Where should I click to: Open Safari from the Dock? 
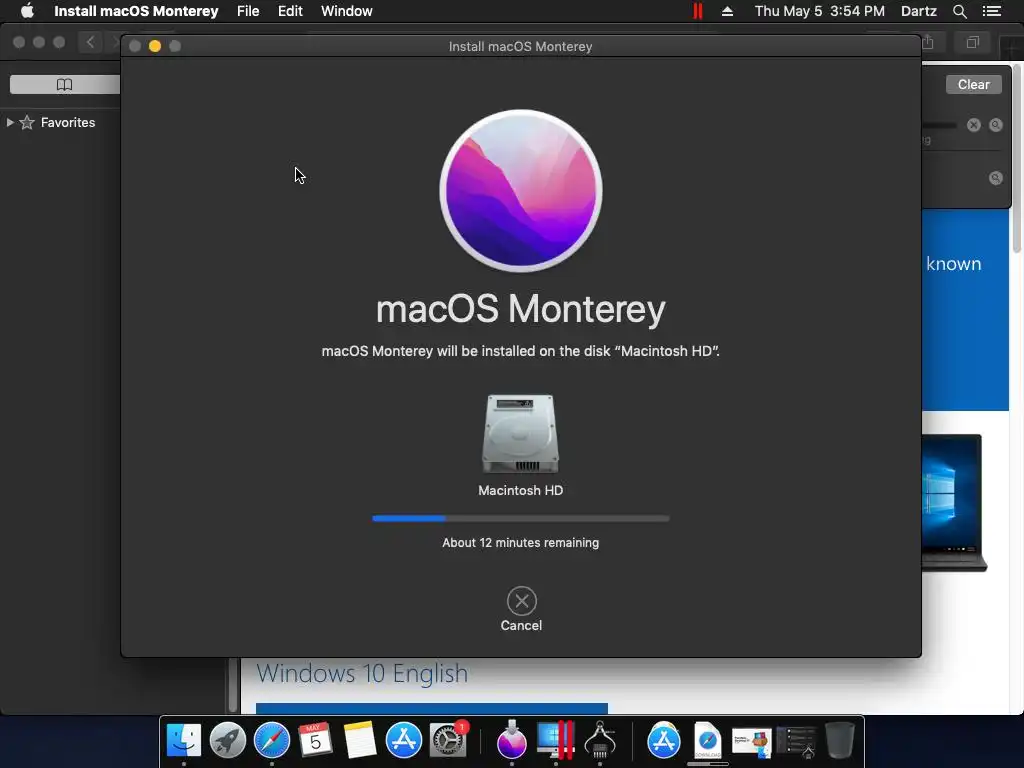pos(272,741)
